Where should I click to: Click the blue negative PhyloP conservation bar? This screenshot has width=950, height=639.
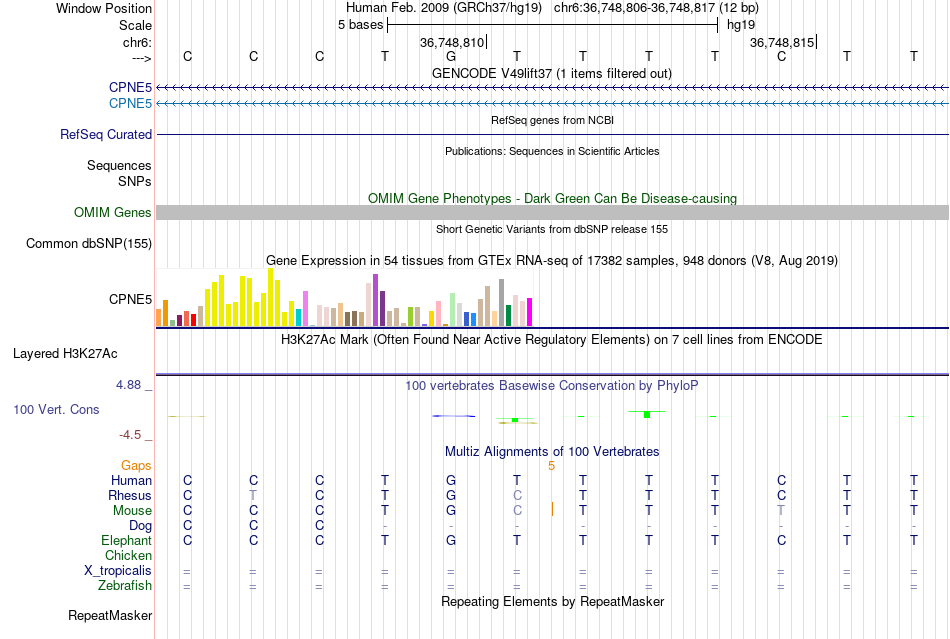point(453,416)
